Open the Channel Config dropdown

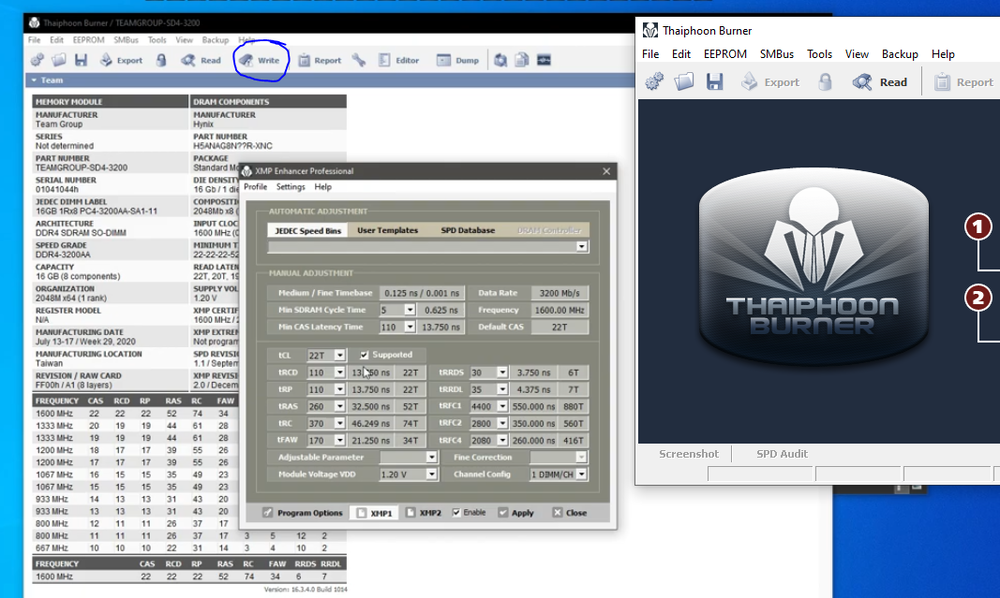pyautogui.click(x=583, y=474)
